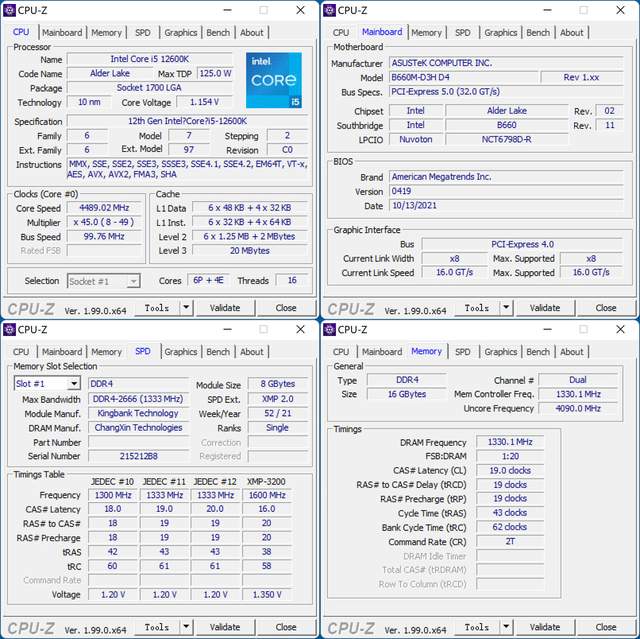Click the Core Voltage value 1.154 V
This screenshot has width=640, height=639.
[x=204, y=102]
